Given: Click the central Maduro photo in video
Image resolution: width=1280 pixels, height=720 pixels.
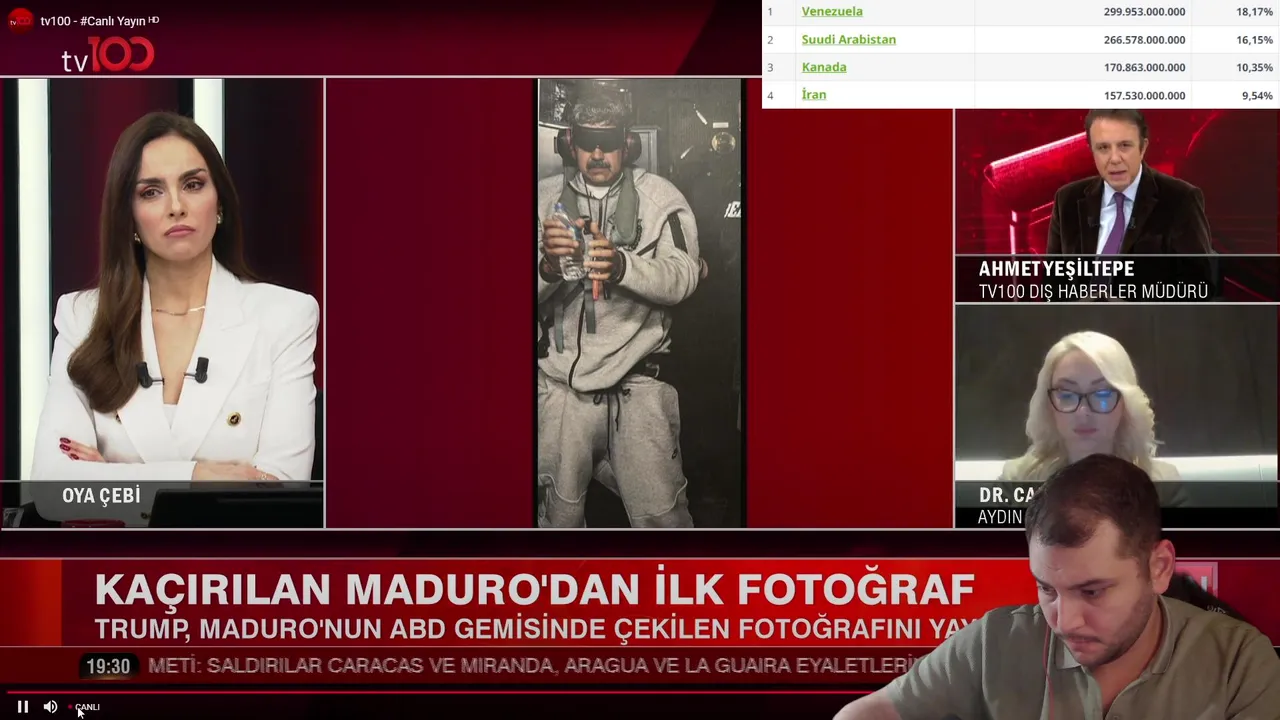Looking at the screenshot, I should coord(640,303).
